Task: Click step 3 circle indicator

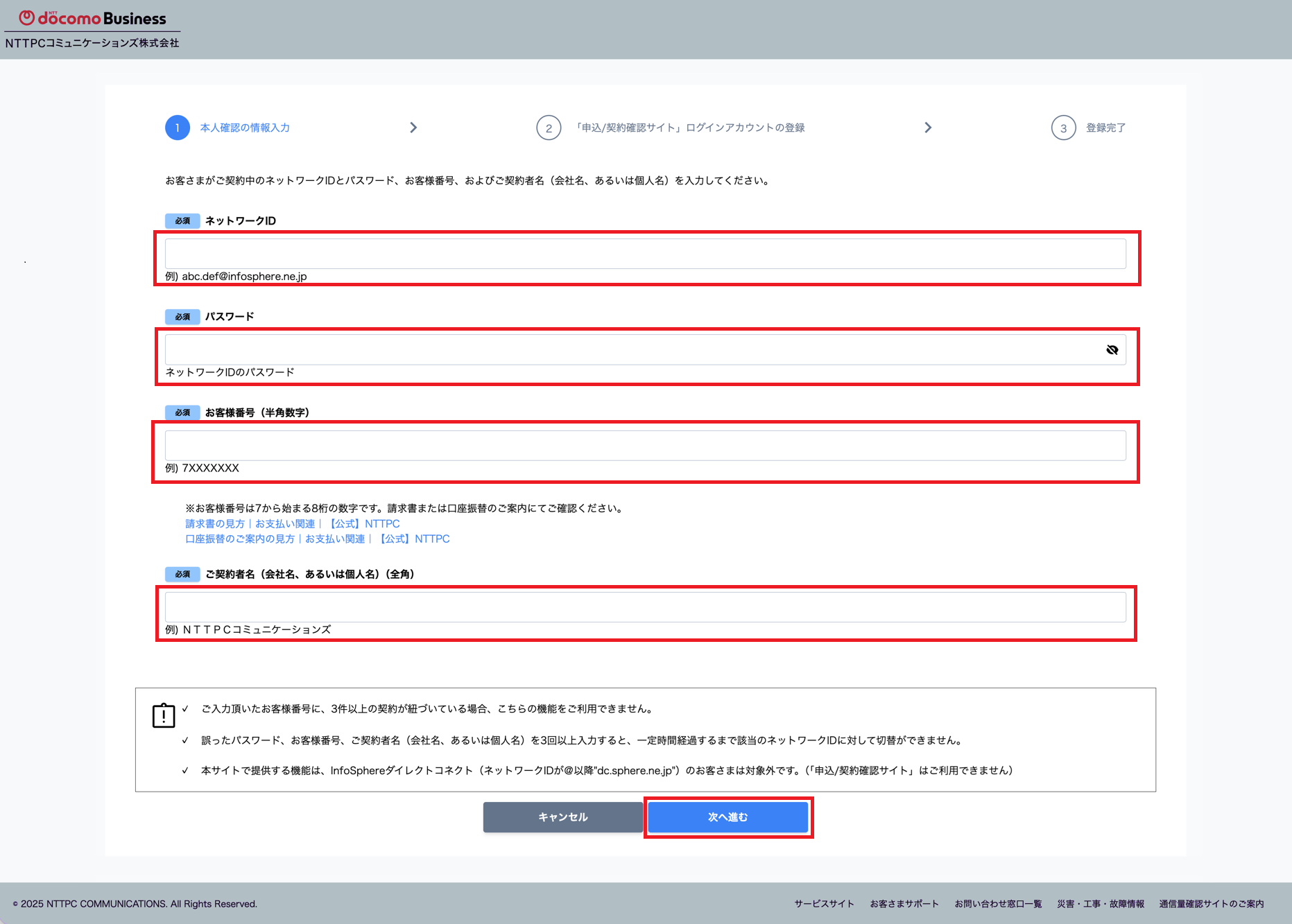Action: [x=1063, y=128]
